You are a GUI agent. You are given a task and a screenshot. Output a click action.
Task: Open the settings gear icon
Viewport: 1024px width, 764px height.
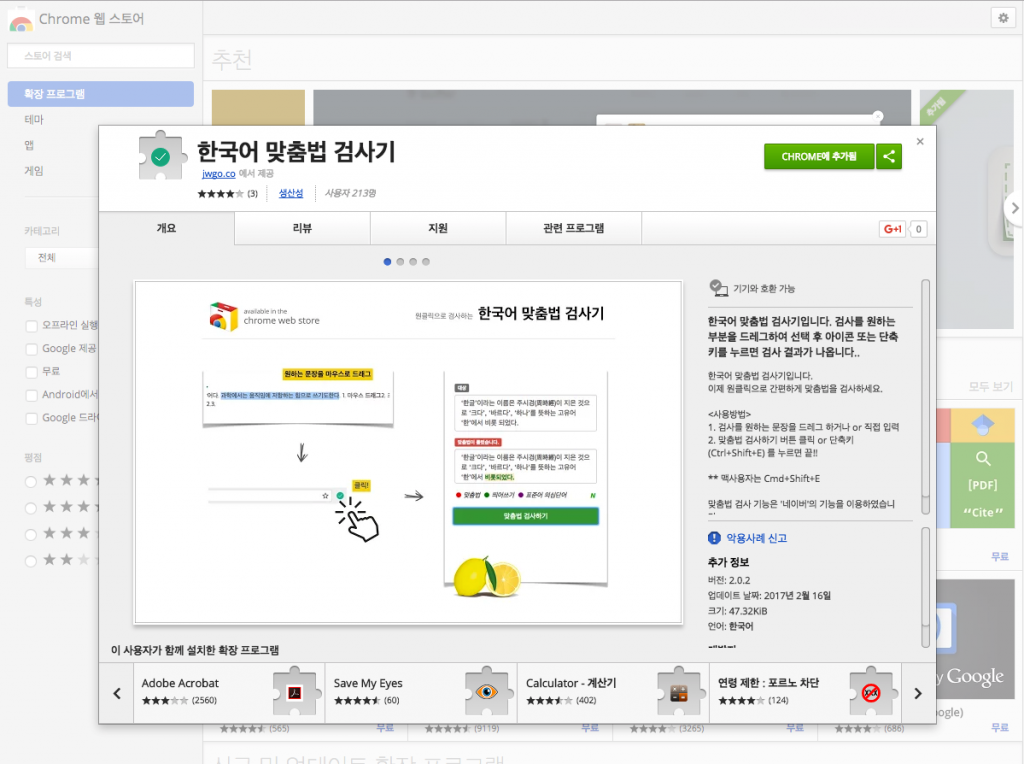[1003, 18]
